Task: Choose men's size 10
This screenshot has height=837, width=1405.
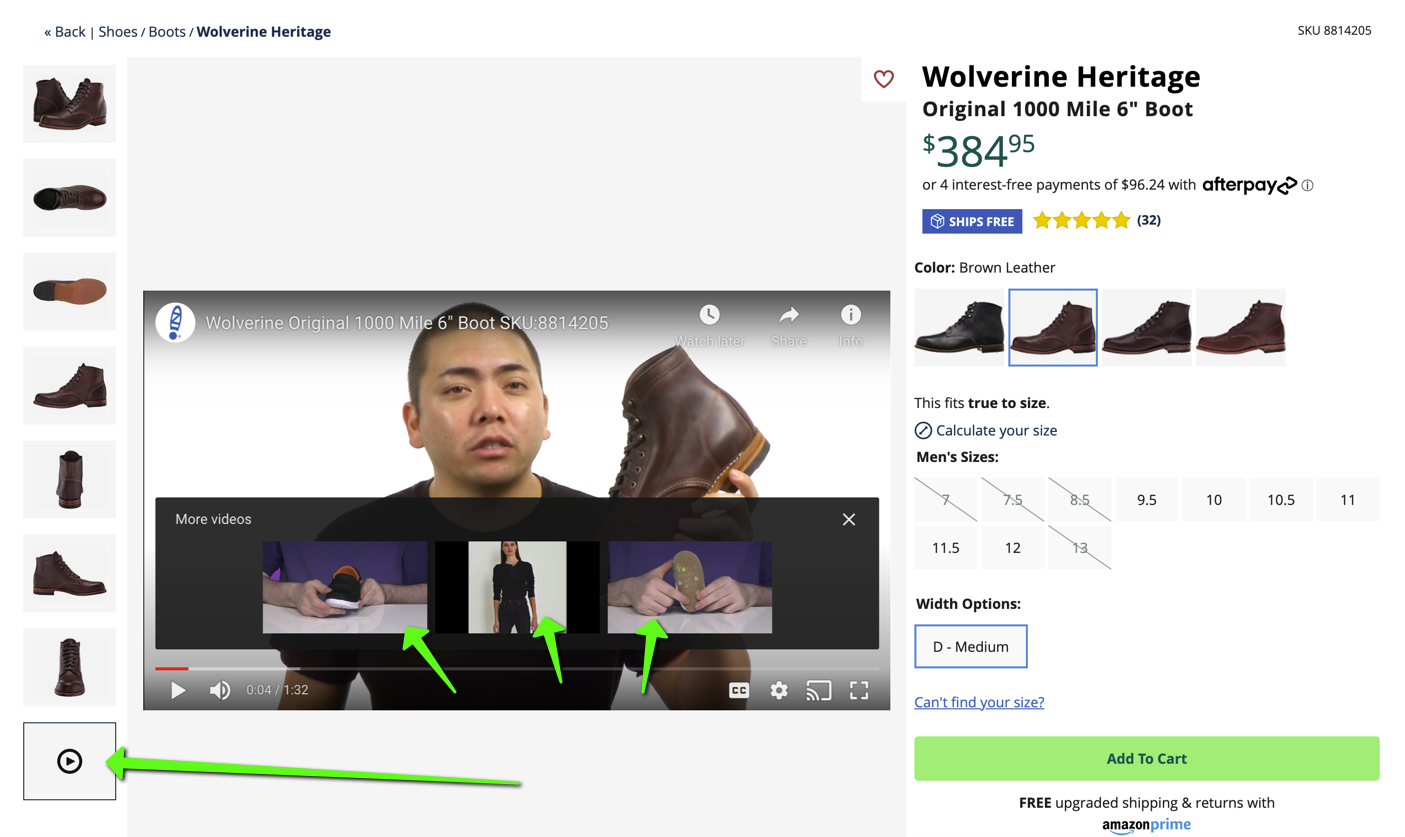Action: pyautogui.click(x=1214, y=499)
